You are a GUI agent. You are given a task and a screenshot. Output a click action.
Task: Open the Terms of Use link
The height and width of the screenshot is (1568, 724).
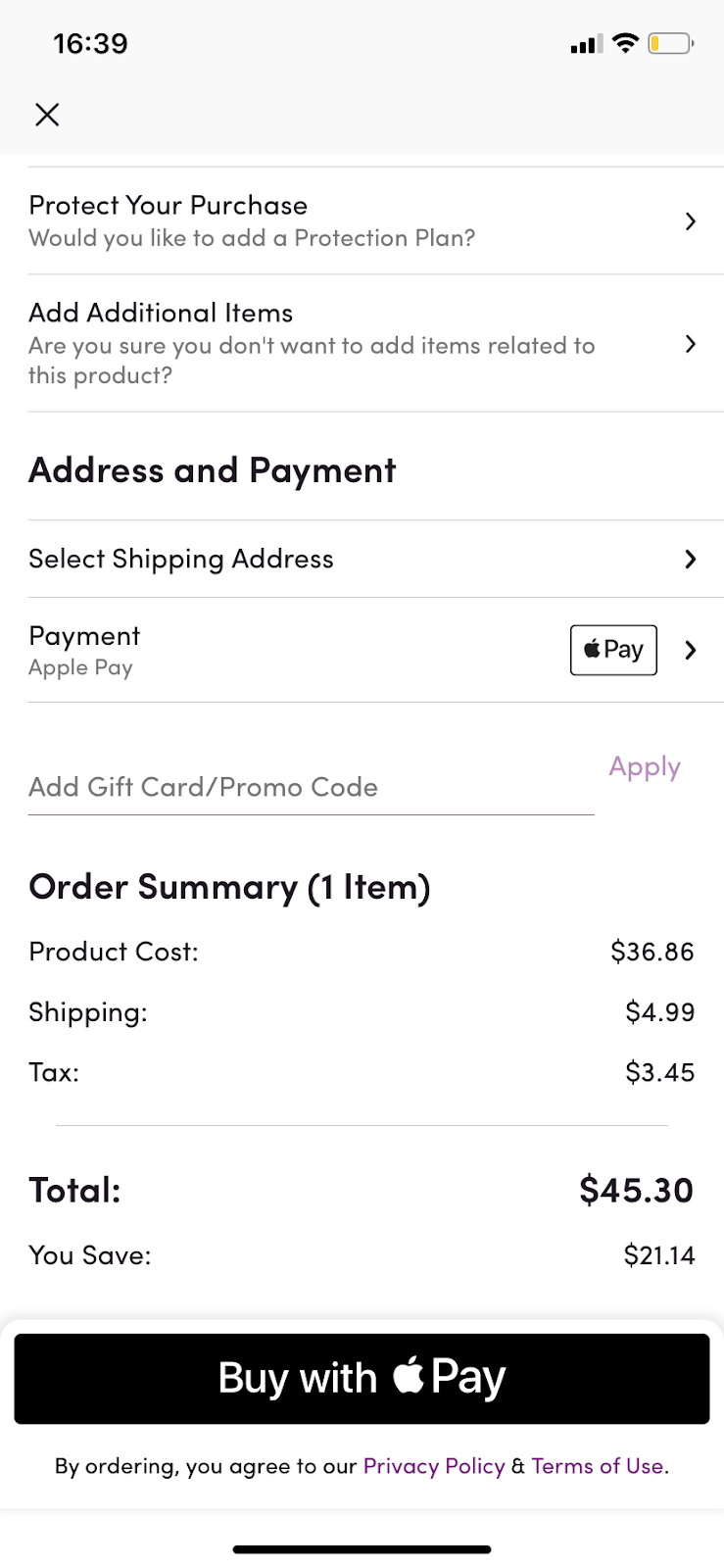(598, 1466)
